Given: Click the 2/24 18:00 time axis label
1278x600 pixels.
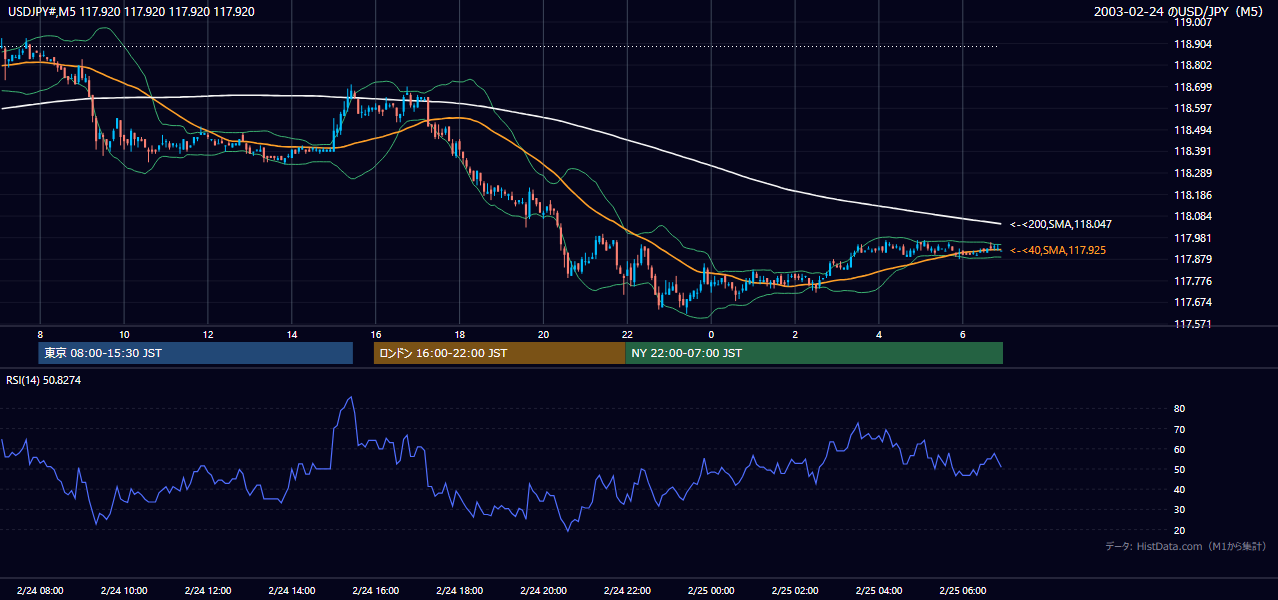Looking at the screenshot, I should point(460,591).
